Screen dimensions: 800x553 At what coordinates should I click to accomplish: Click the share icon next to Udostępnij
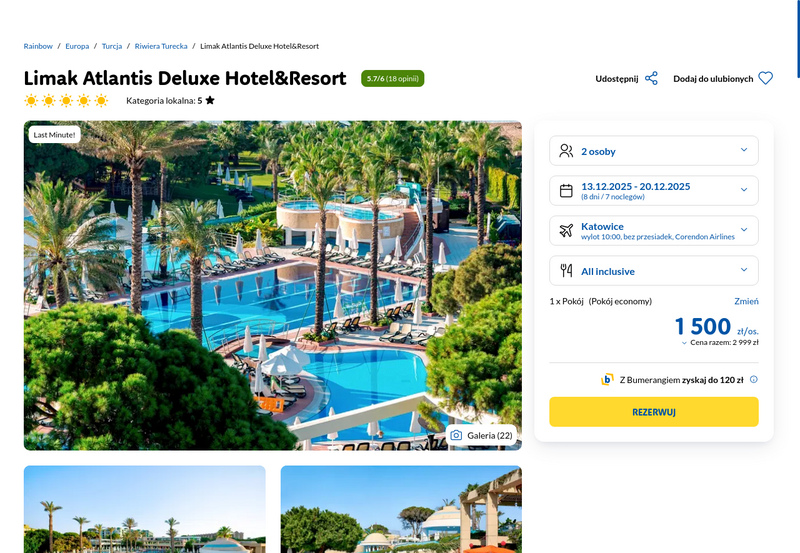click(651, 79)
